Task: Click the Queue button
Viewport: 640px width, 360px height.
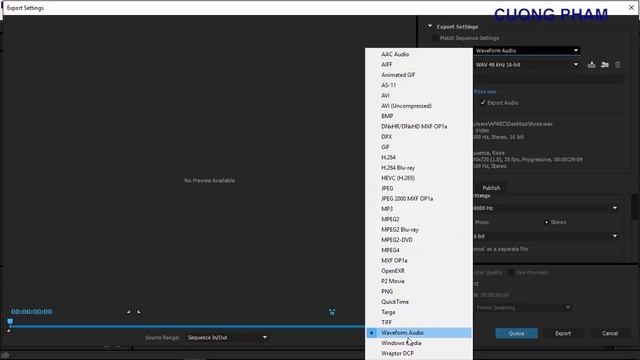Action: (516, 333)
